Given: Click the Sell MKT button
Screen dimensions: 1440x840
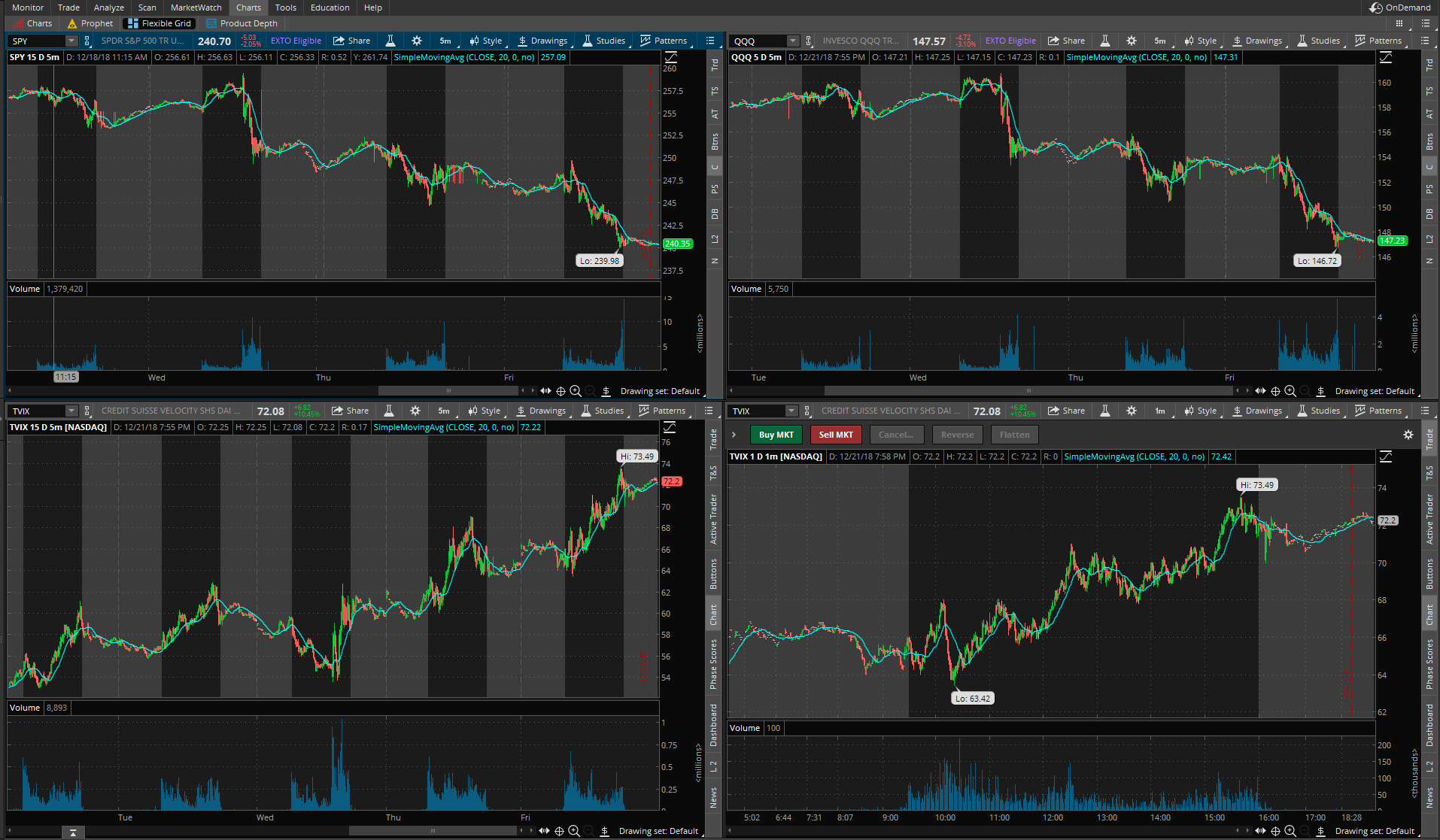Looking at the screenshot, I should click(x=837, y=435).
